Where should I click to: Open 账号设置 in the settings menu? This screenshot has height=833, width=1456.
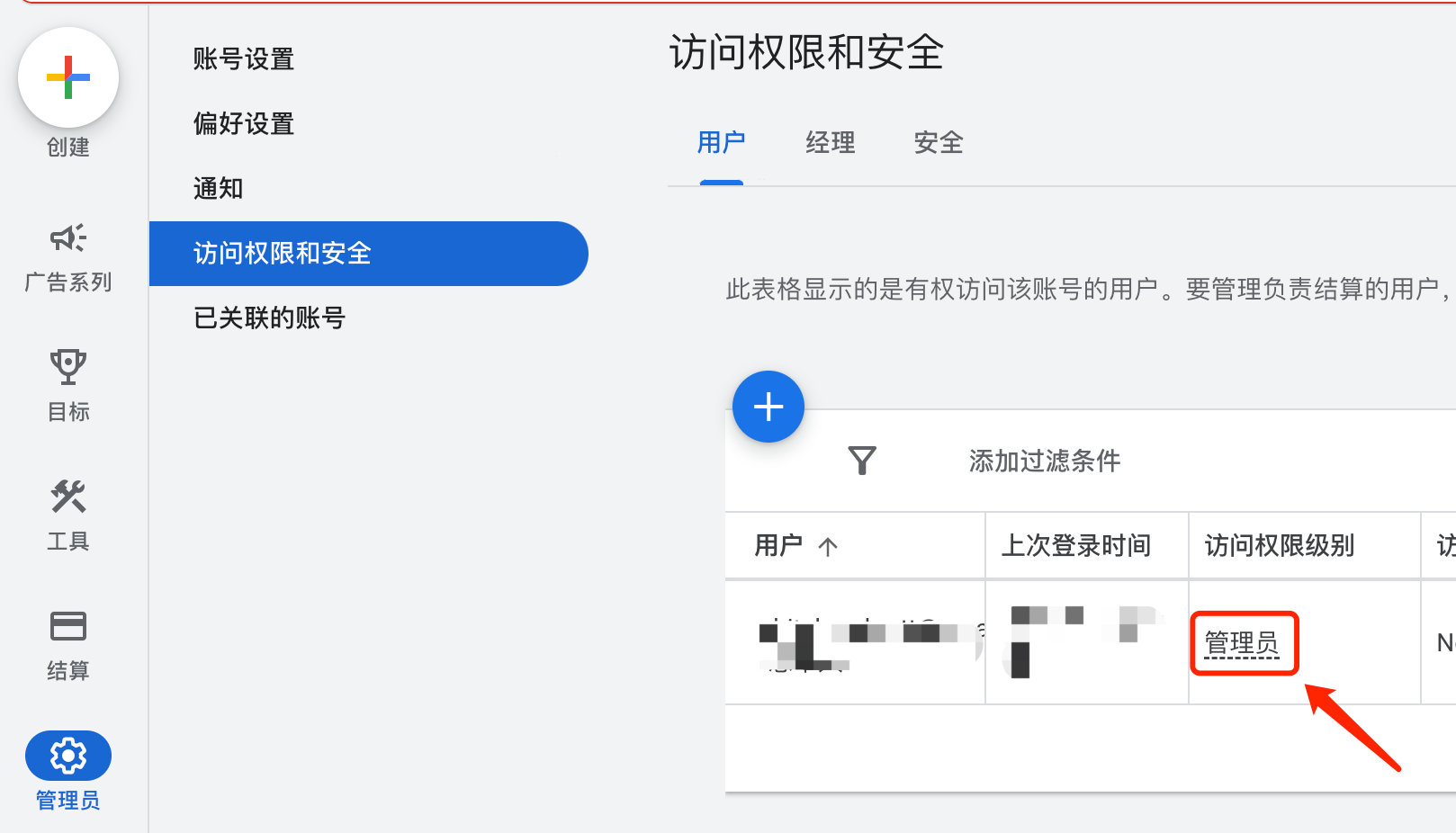point(242,58)
